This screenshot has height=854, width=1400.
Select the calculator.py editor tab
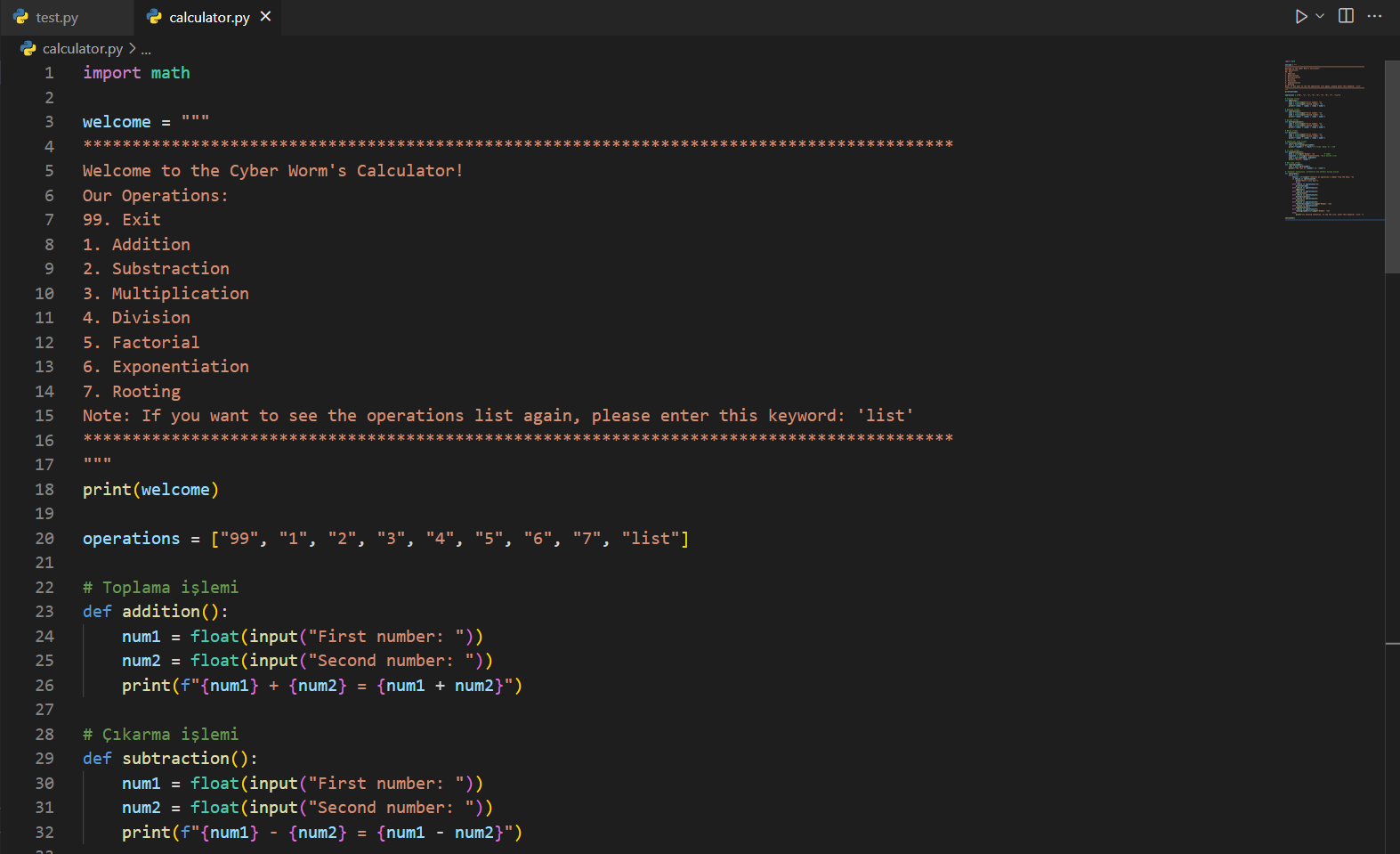click(x=208, y=18)
